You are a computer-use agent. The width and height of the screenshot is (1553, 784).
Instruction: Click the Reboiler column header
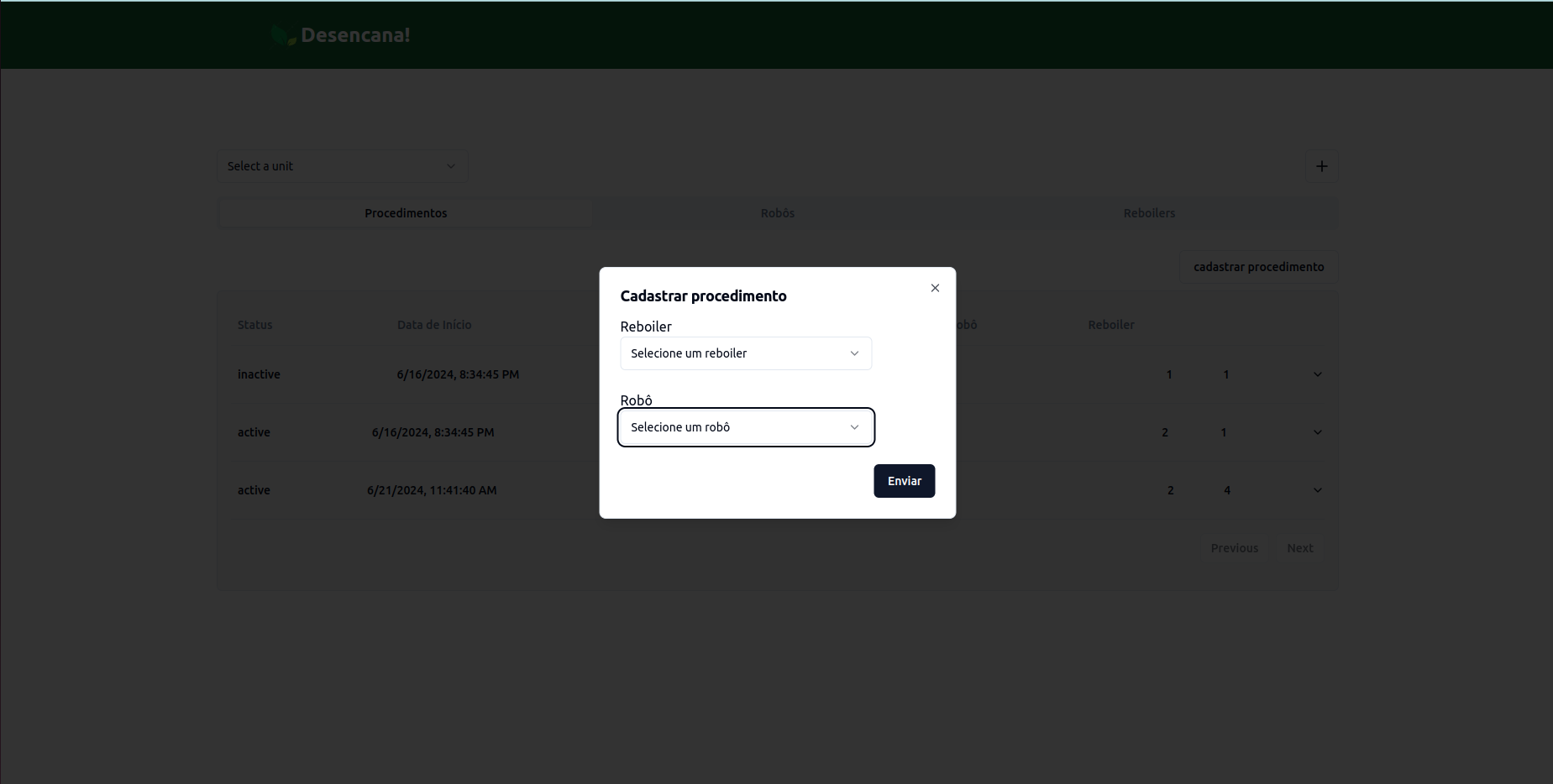tap(1110, 325)
